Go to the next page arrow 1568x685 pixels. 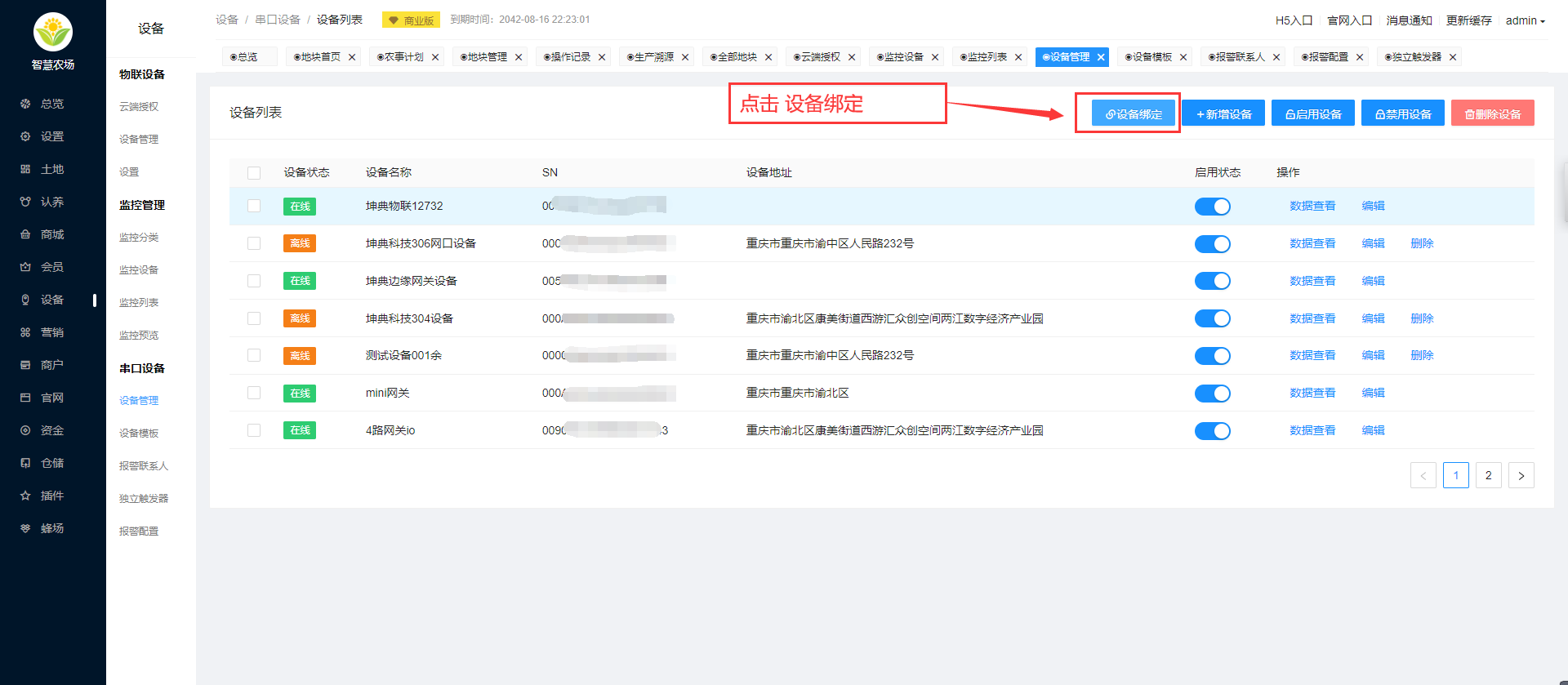[1521, 475]
